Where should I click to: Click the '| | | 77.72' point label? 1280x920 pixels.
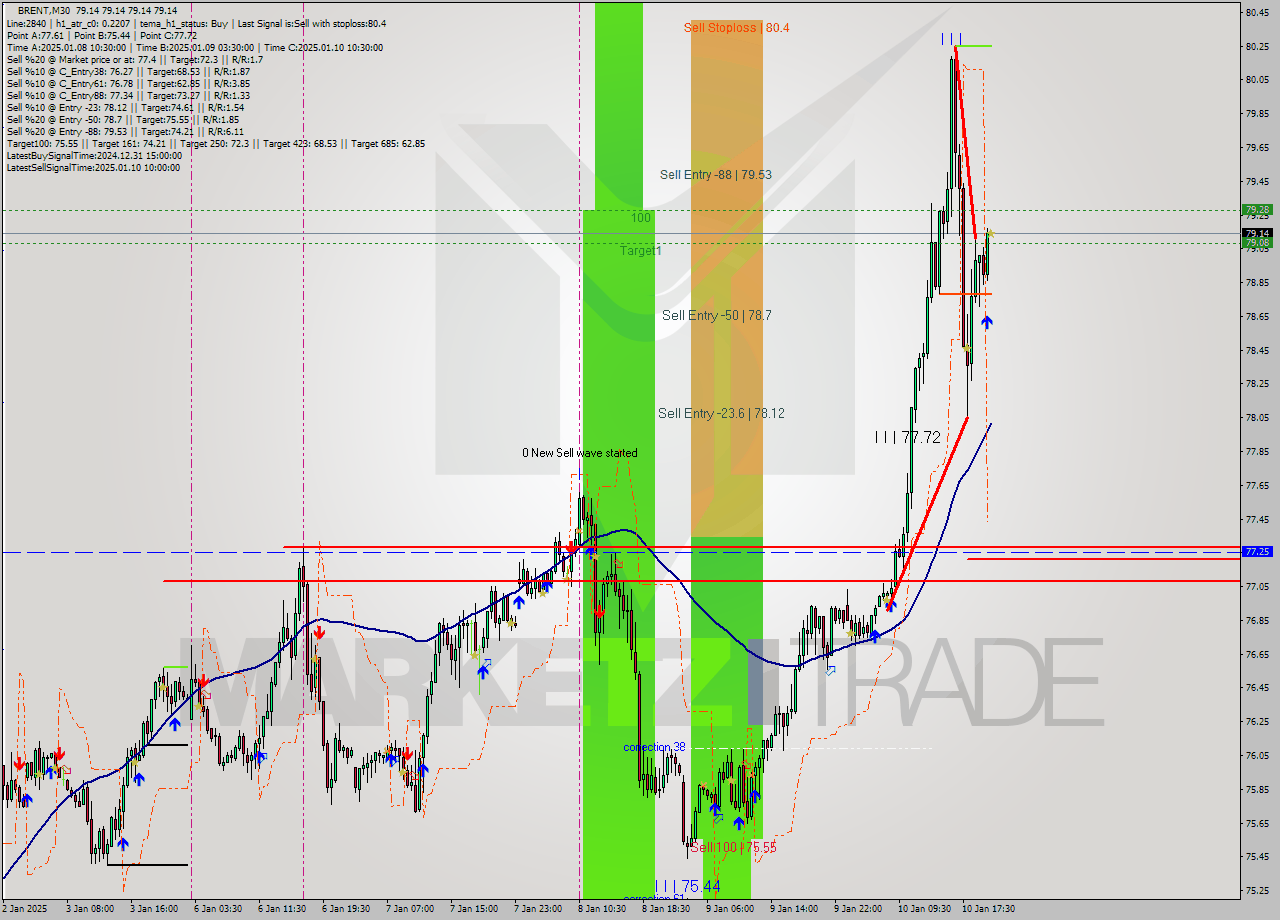907,437
